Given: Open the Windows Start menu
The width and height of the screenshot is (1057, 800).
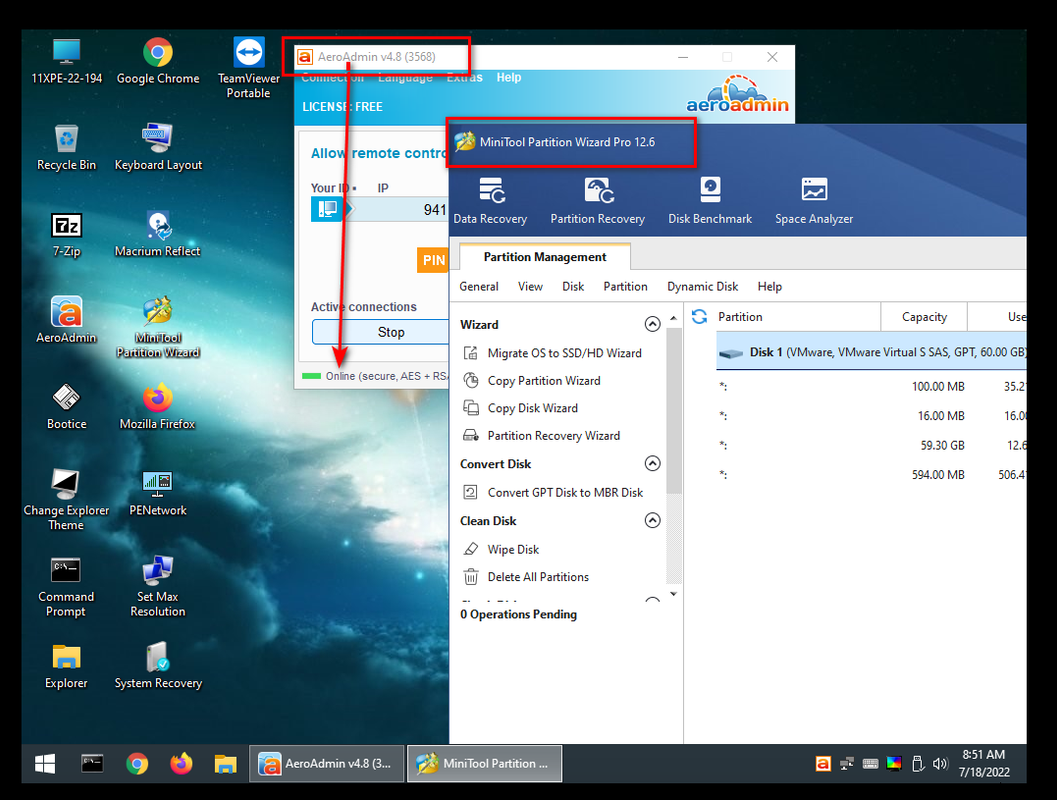Looking at the screenshot, I should [x=45, y=764].
